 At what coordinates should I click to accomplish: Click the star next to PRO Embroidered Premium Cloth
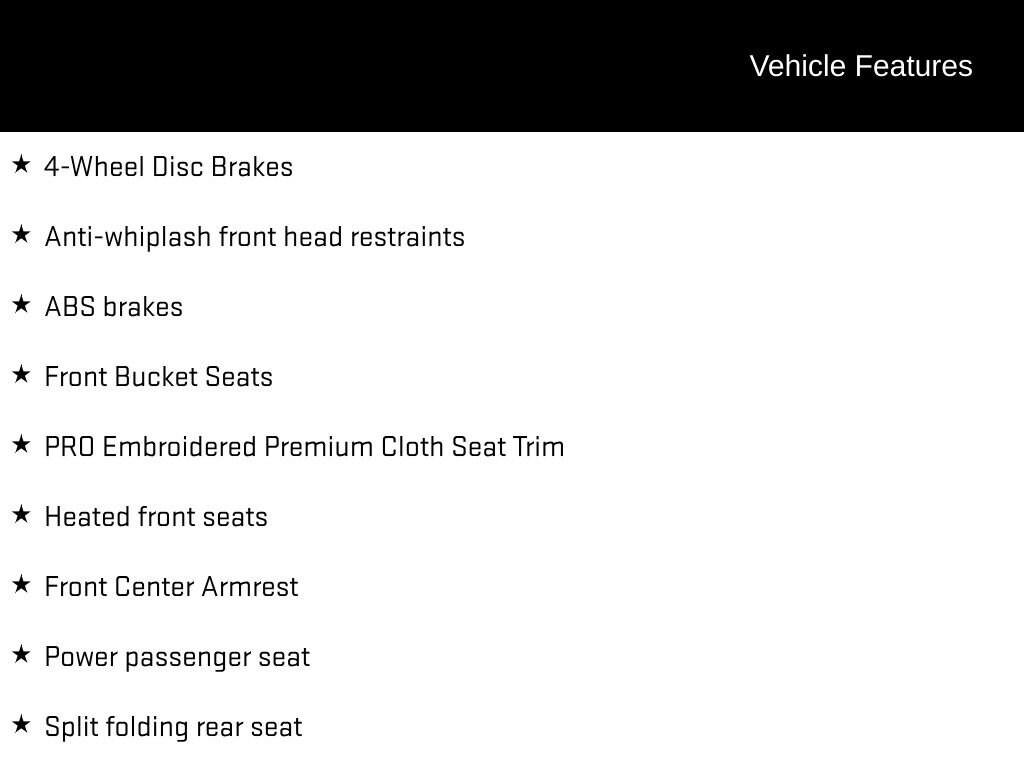(x=21, y=444)
